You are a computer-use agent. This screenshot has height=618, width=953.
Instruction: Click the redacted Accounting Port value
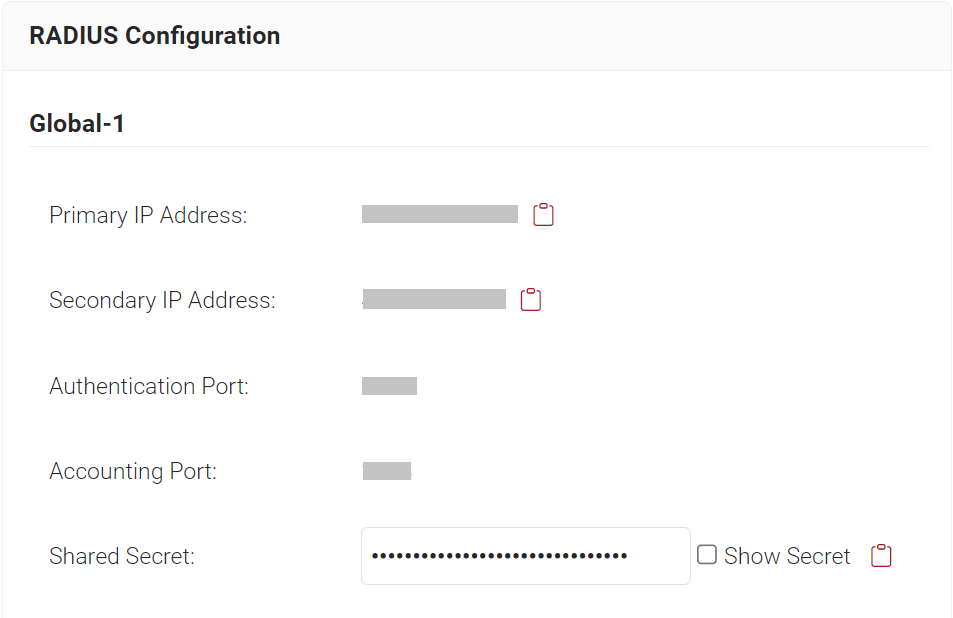[x=387, y=471]
